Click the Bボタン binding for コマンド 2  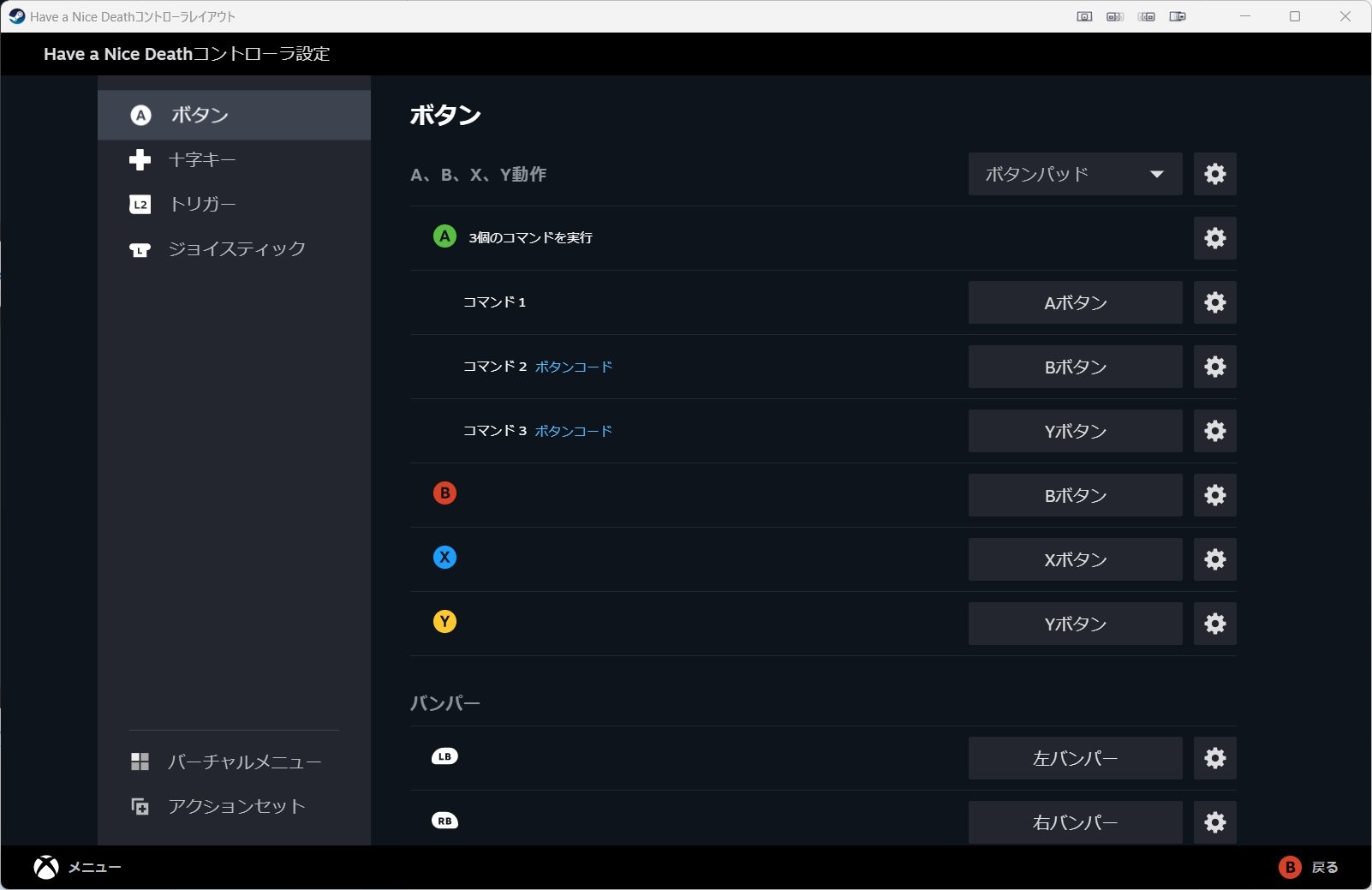tap(1075, 367)
